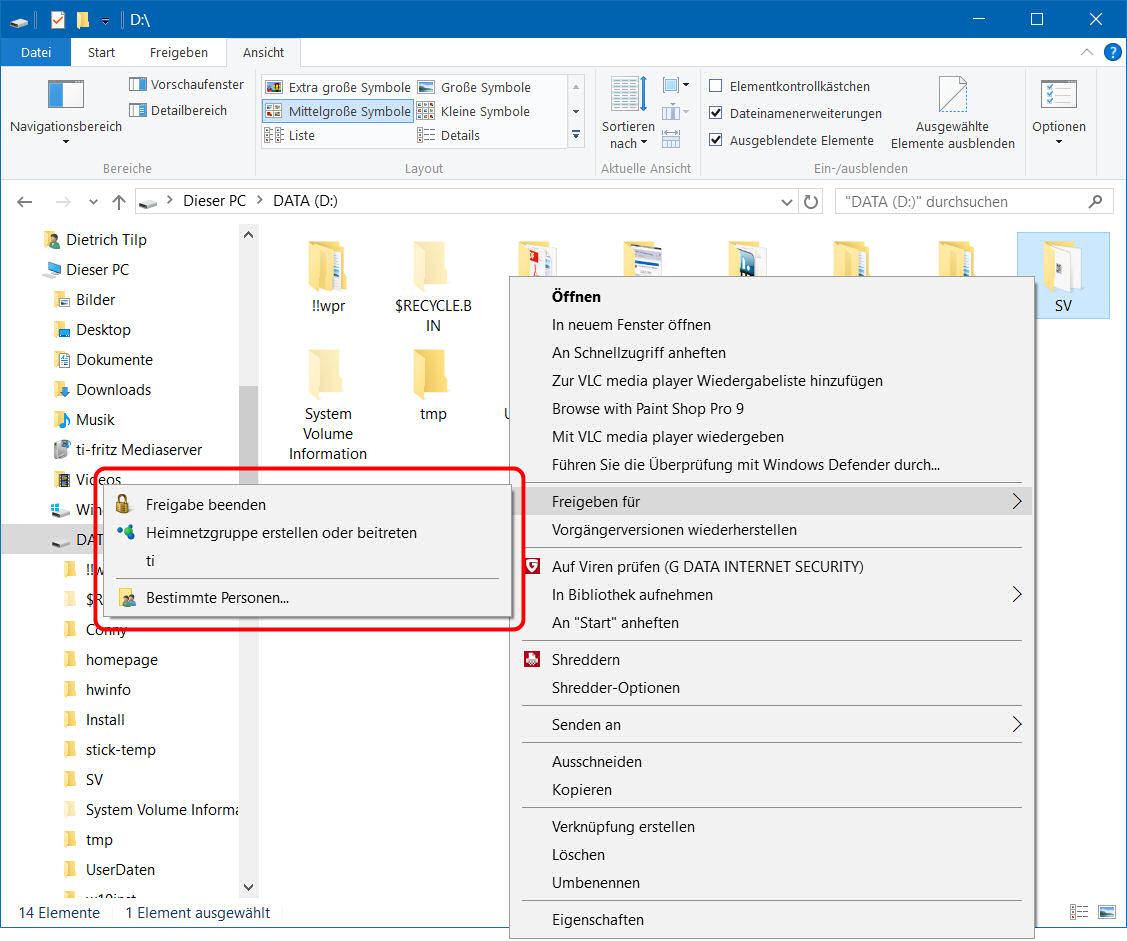Click the up-arrow parent folder button

coord(119,201)
